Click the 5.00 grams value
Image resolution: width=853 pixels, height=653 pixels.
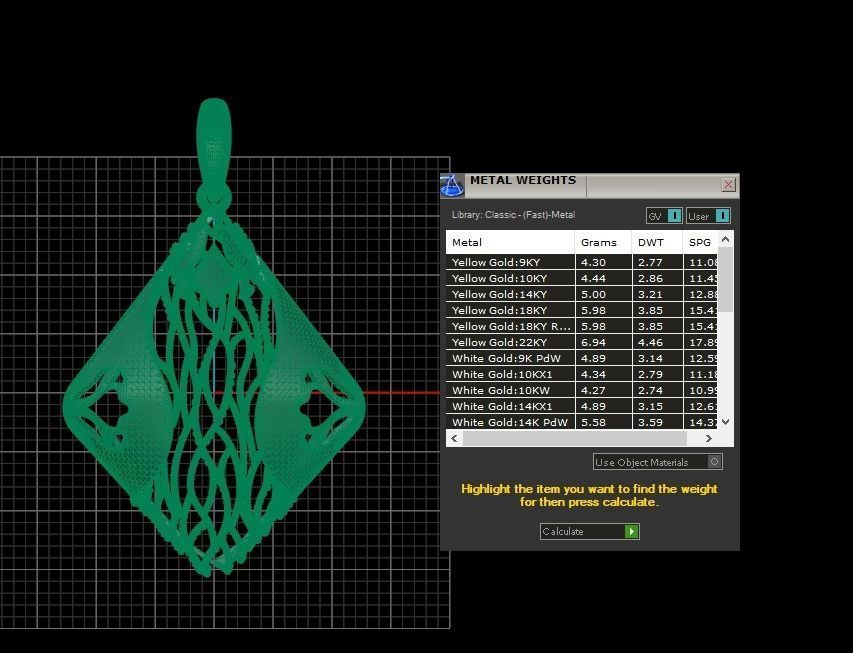pos(593,294)
